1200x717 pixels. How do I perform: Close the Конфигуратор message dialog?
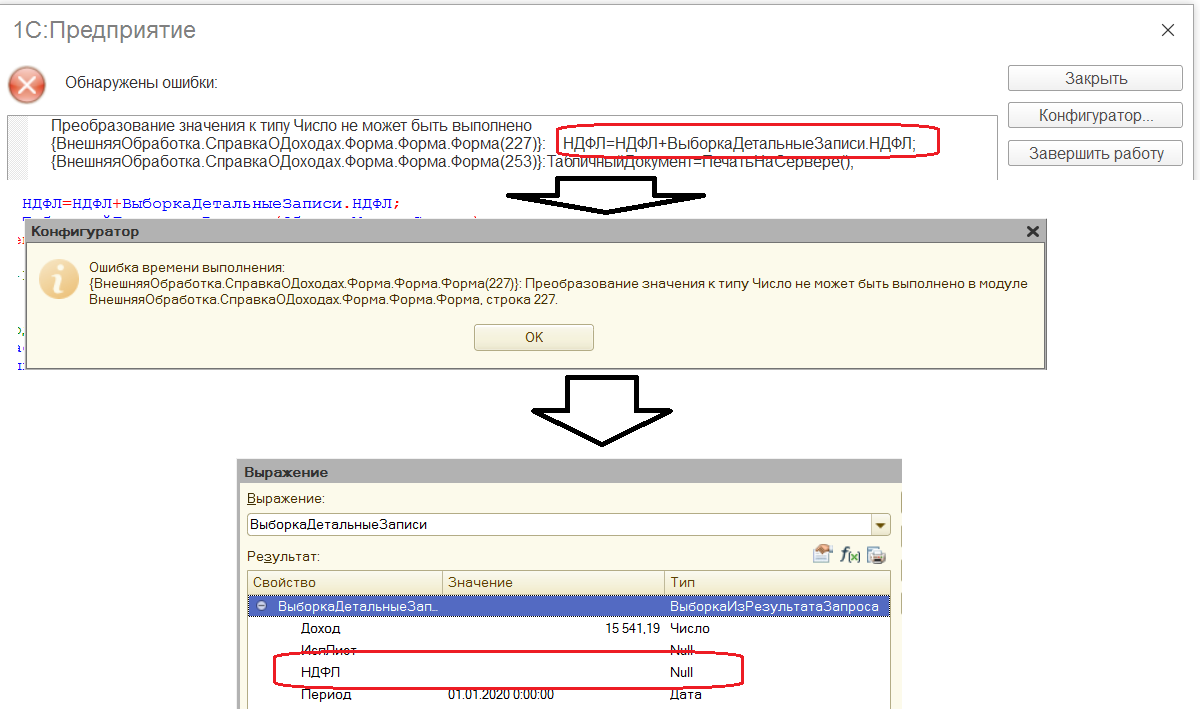point(1033,231)
